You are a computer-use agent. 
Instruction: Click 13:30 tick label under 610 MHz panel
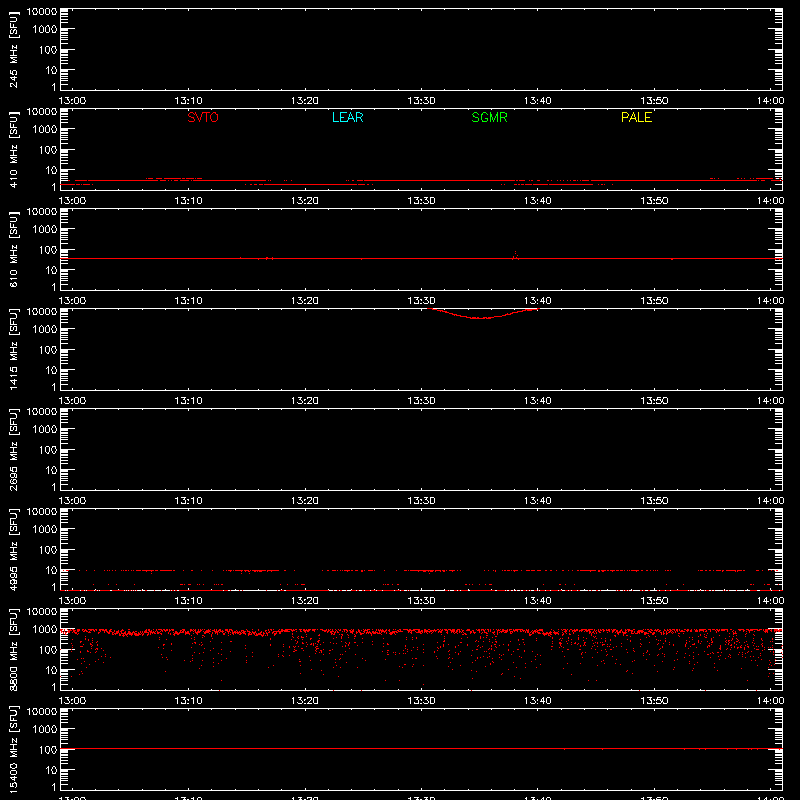coord(421,301)
